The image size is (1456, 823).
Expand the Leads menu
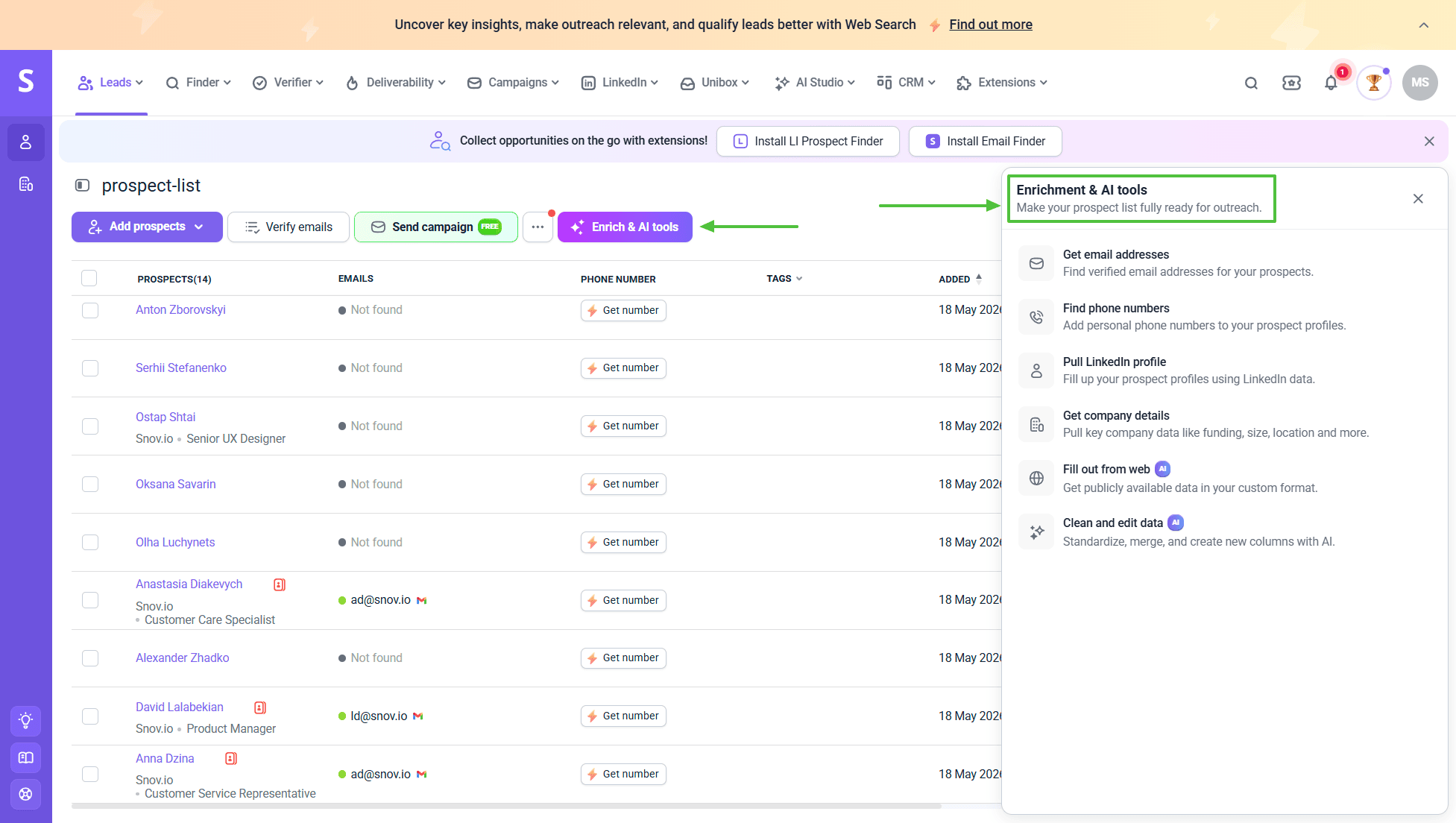coord(111,83)
